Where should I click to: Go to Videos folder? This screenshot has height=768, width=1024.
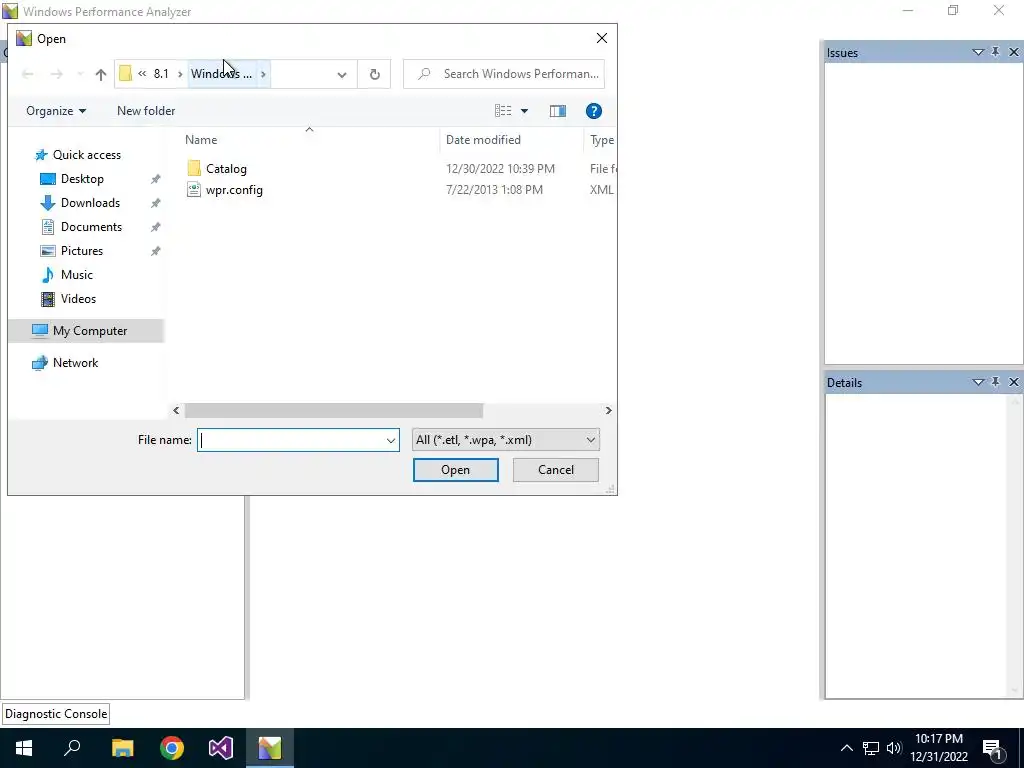coord(78,299)
